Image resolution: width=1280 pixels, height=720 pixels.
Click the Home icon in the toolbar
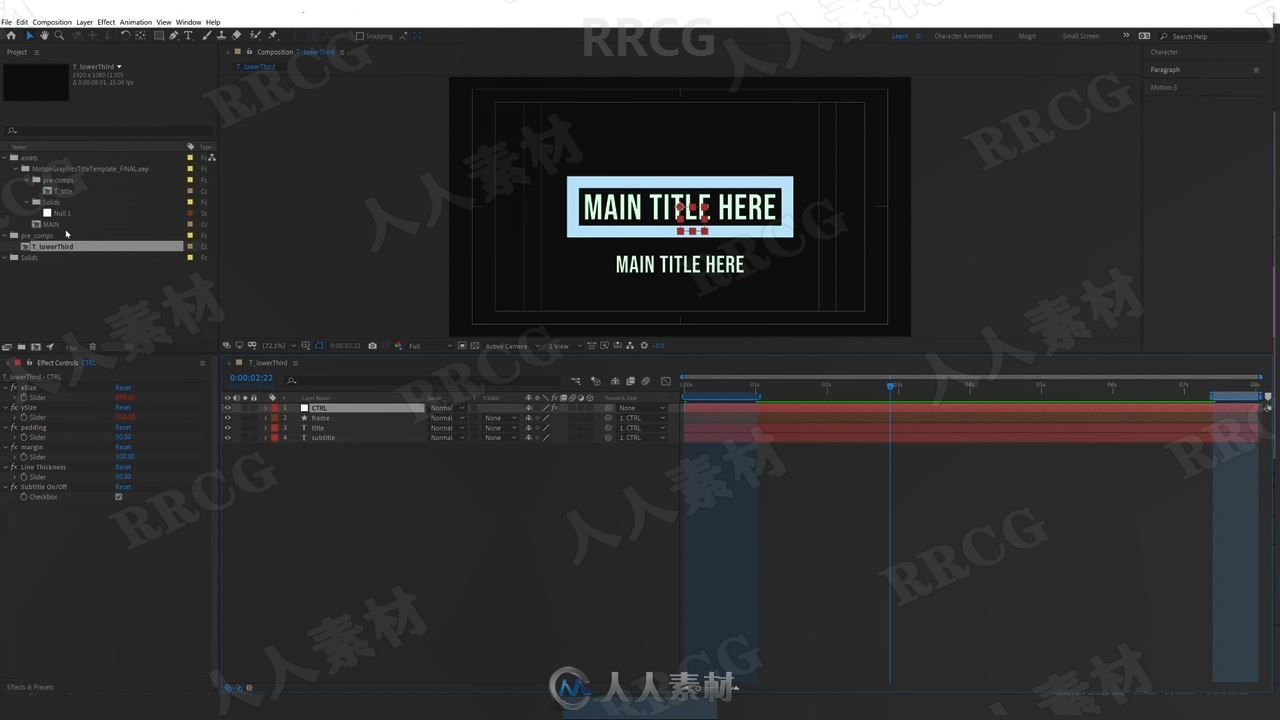pos(11,35)
